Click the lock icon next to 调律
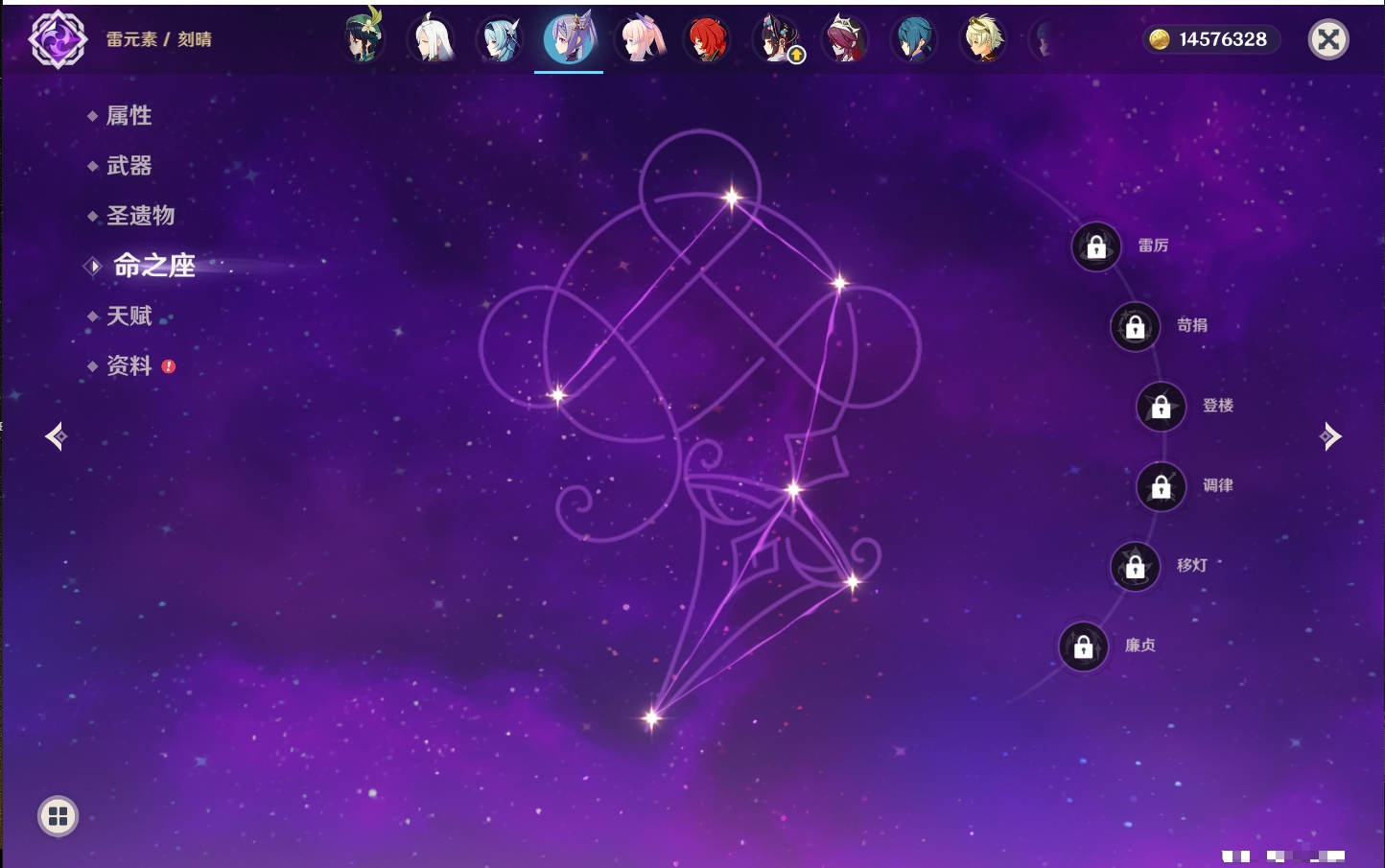Image resolution: width=1385 pixels, height=868 pixels. click(x=1162, y=487)
